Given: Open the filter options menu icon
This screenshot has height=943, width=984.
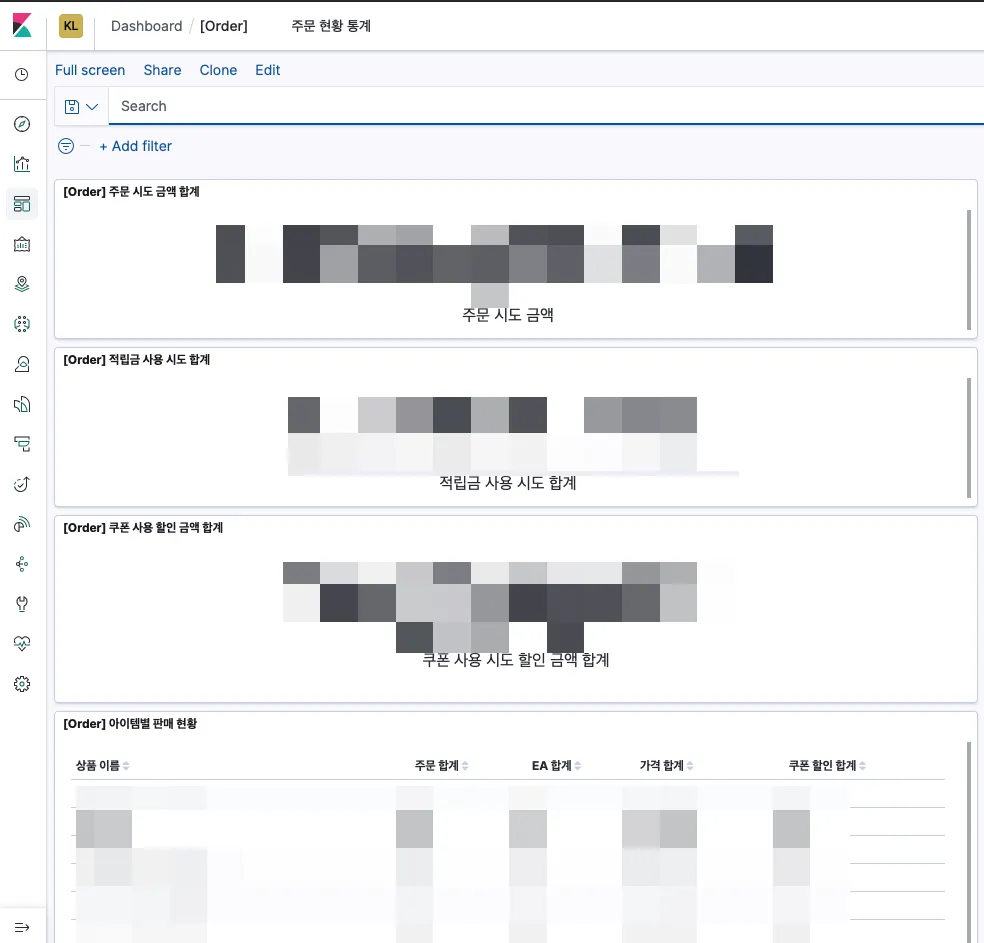Looking at the screenshot, I should [x=66, y=146].
